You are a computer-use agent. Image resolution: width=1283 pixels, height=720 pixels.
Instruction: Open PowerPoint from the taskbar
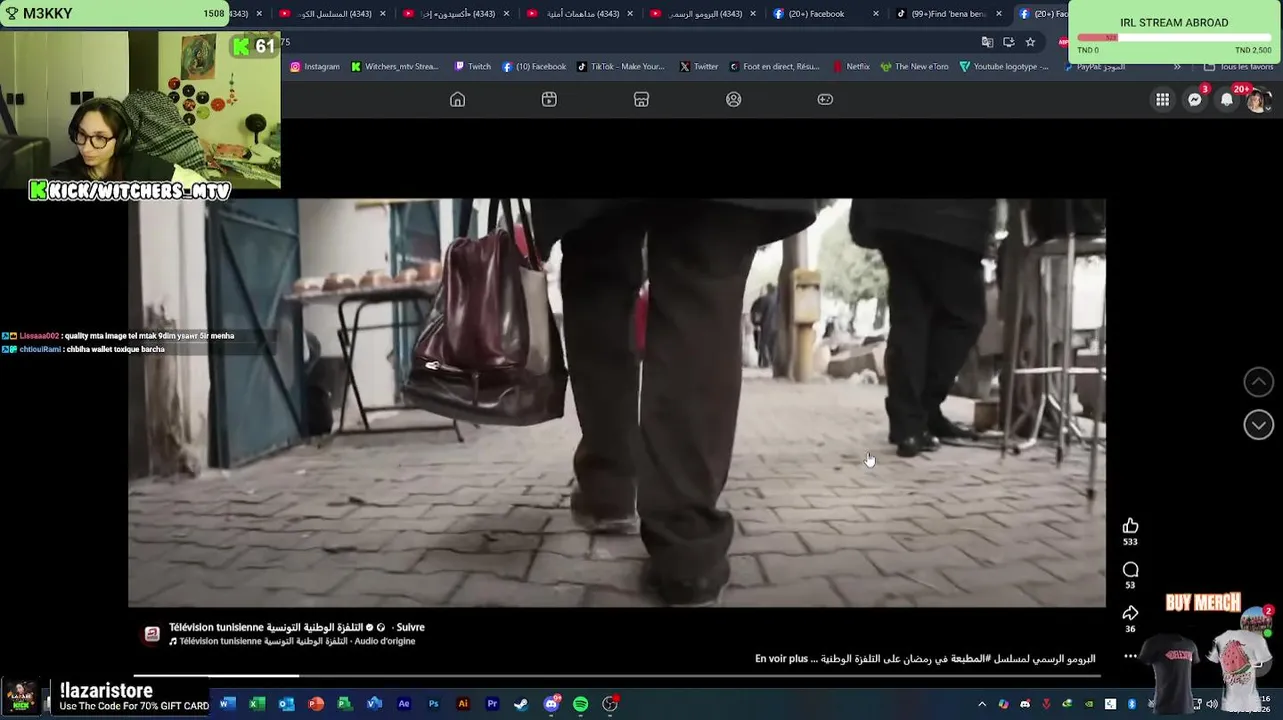316,704
